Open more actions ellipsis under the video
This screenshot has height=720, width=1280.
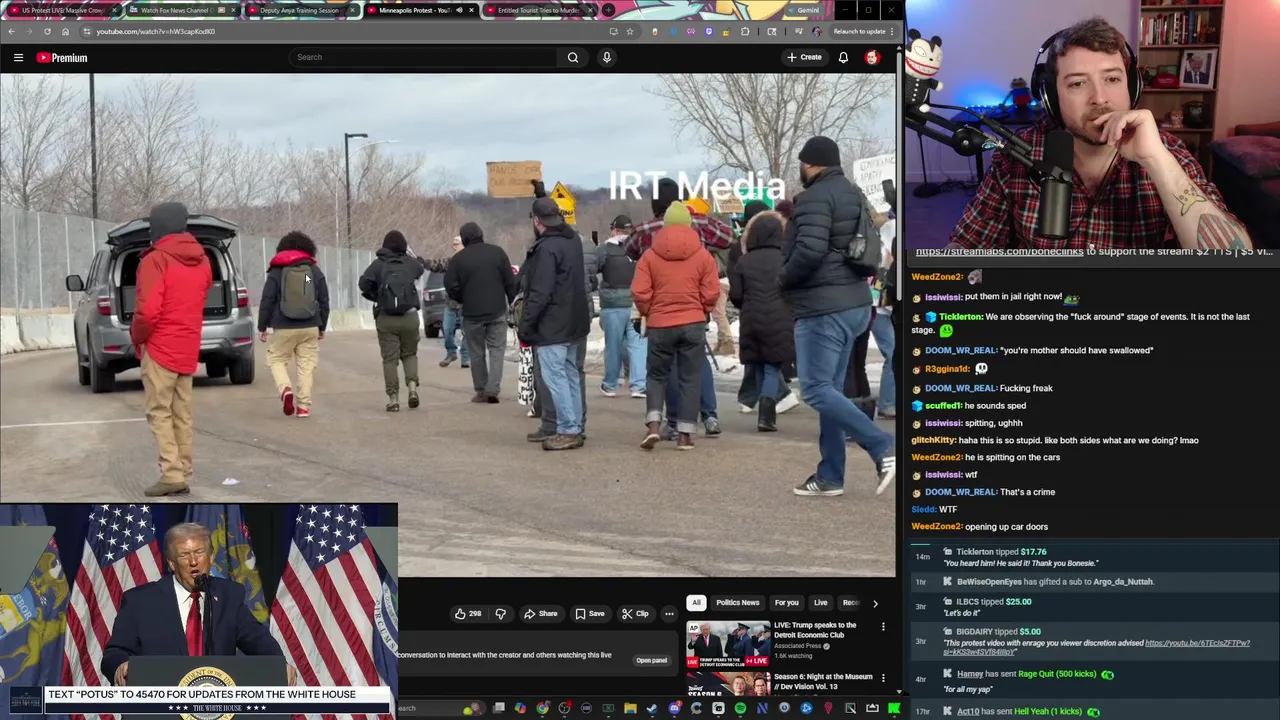(x=669, y=614)
